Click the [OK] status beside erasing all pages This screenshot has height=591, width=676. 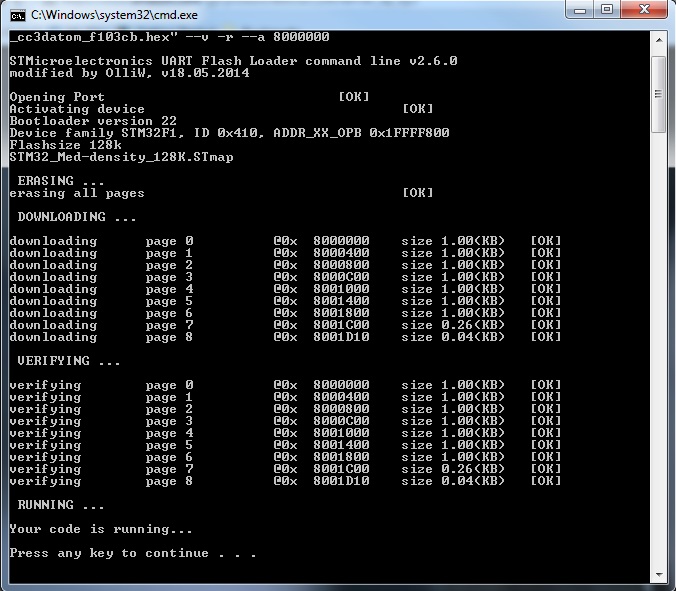pos(418,193)
